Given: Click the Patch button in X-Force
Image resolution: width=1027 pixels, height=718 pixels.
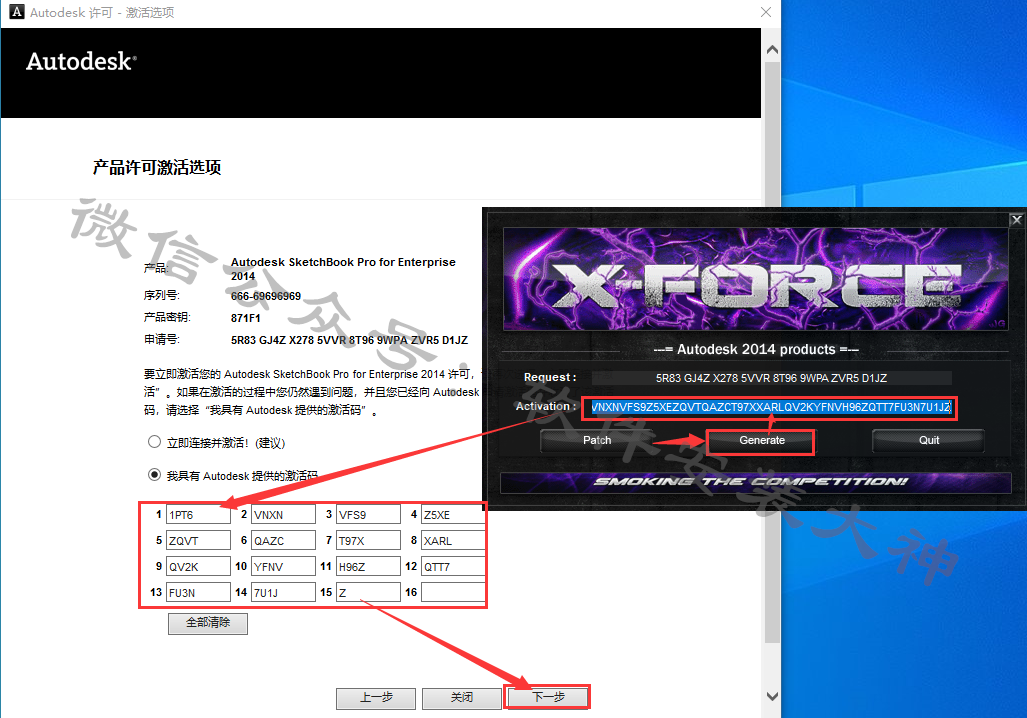Looking at the screenshot, I should point(597,441).
